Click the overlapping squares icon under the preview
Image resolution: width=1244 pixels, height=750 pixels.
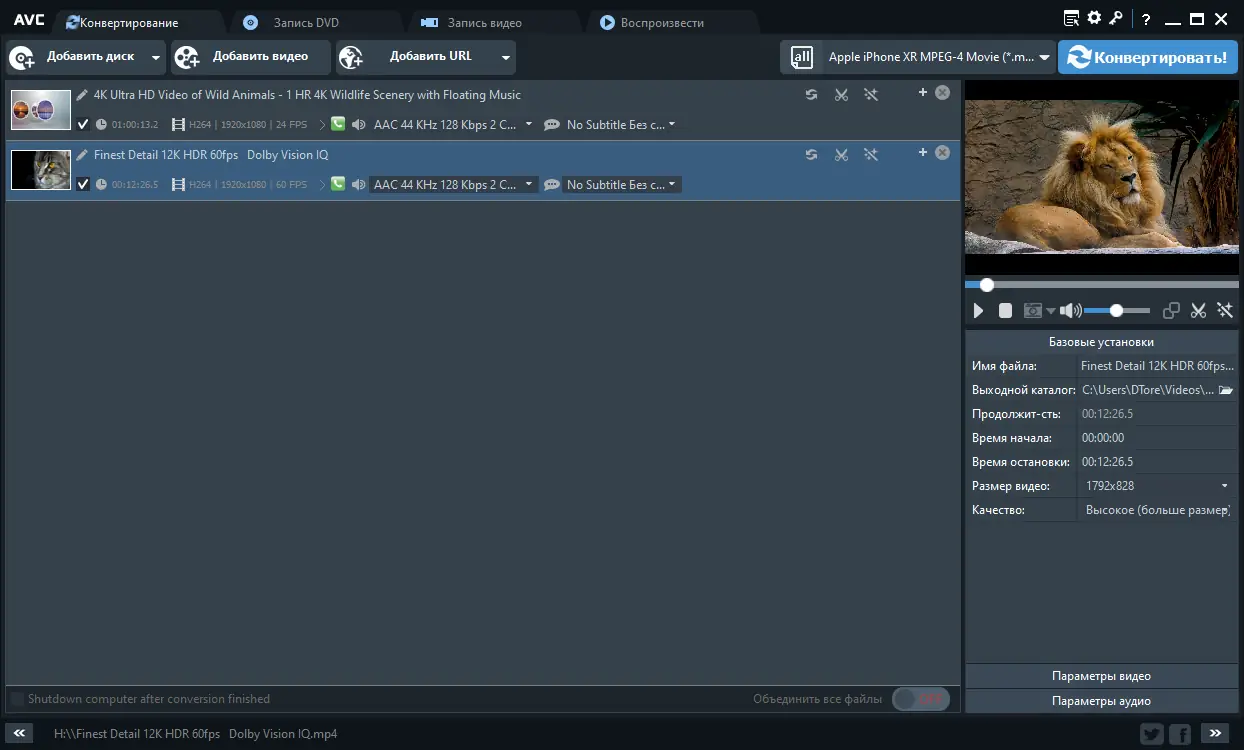coord(1172,311)
